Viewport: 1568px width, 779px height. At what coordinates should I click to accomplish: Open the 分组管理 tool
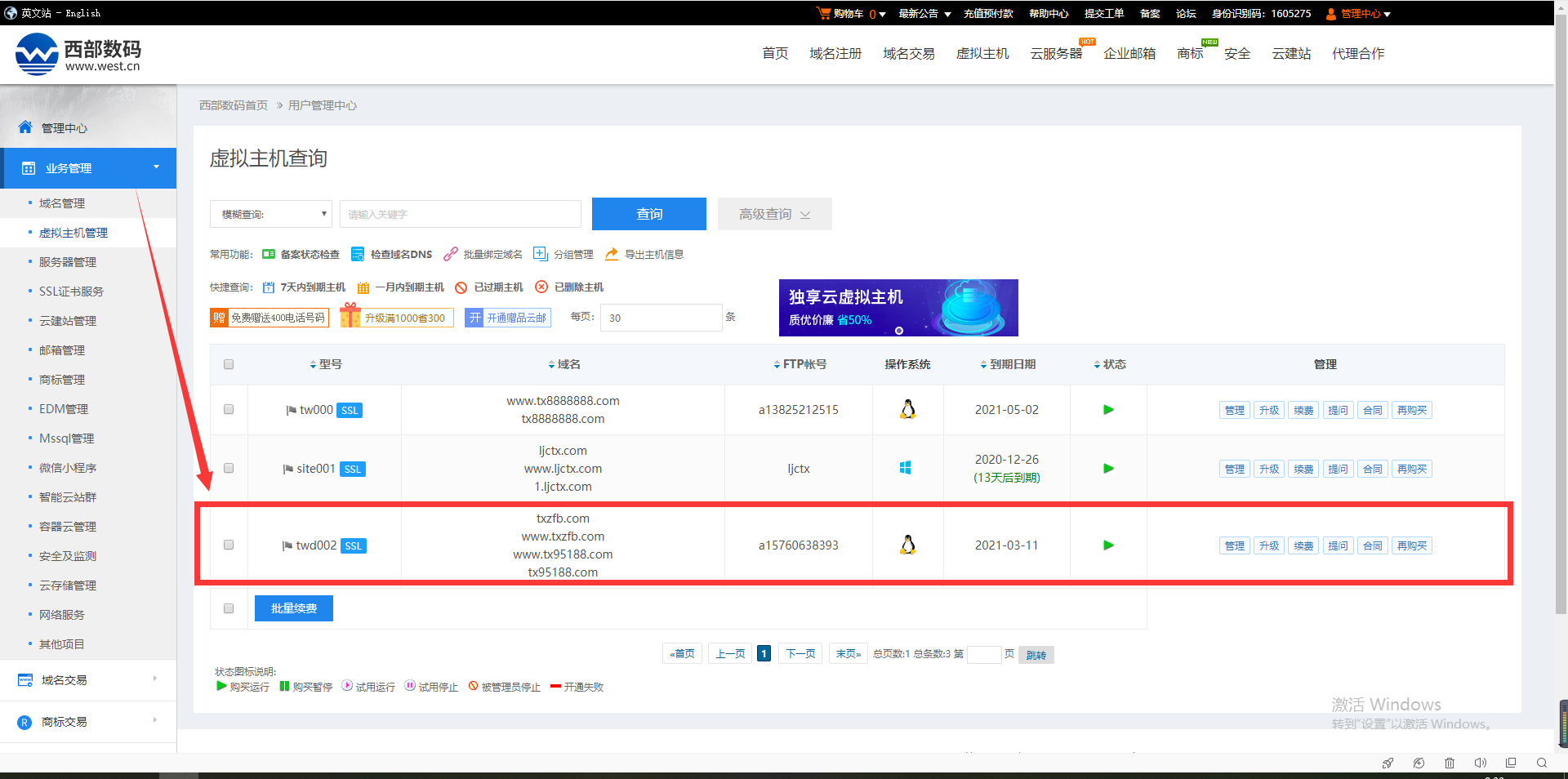[572, 254]
